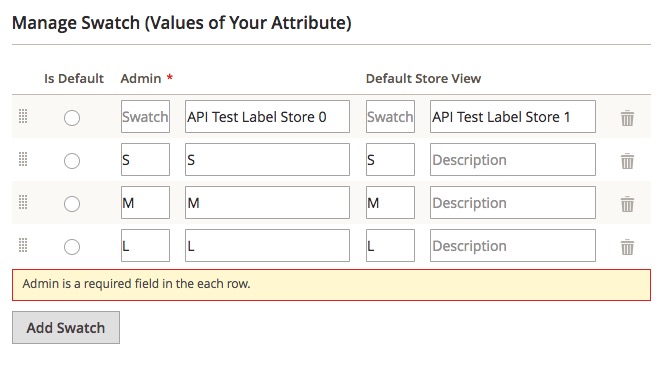Viewport: 667px width, 365px height.
Task: Focus the empty Admin Swatch field in first row
Action: coord(145,117)
